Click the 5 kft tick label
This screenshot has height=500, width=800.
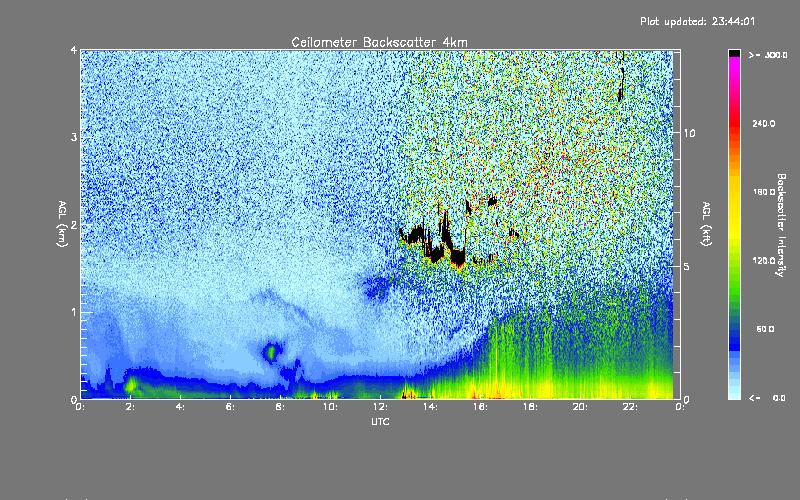[687, 266]
